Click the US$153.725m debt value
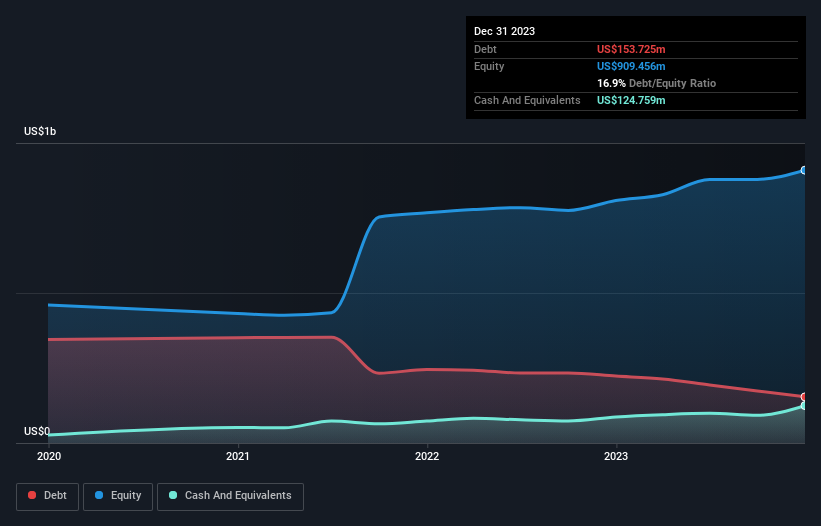This screenshot has width=821, height=526. pos(631,49)
